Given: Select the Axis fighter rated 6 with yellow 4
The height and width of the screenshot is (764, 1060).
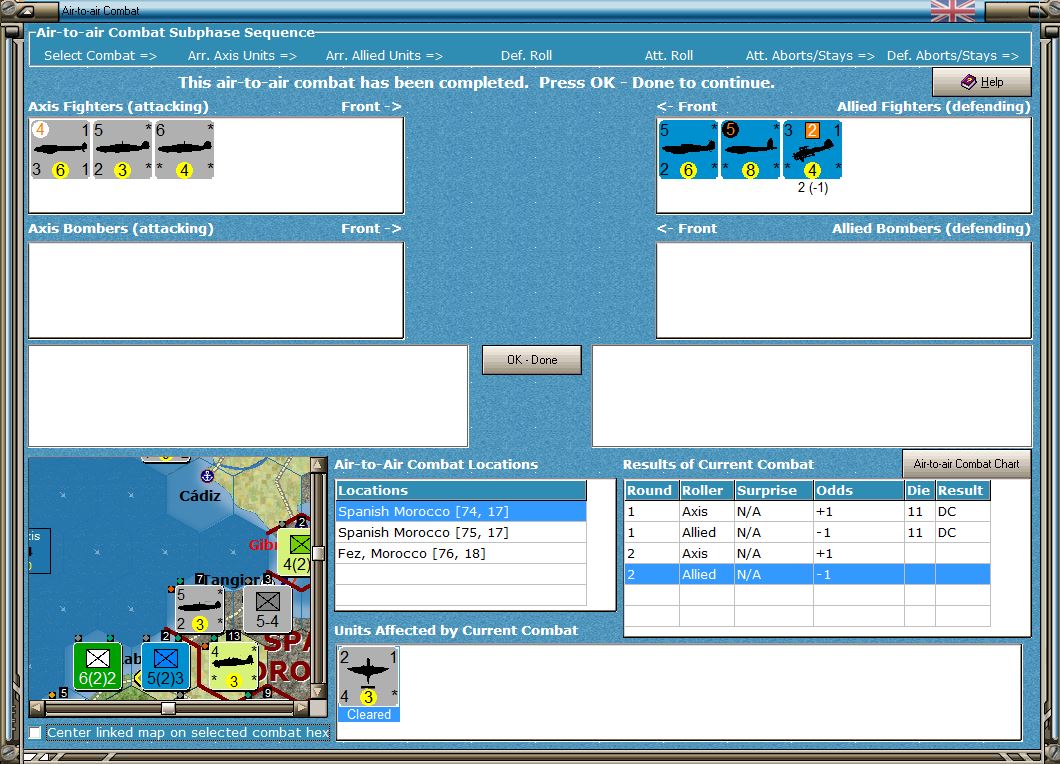Looking at the screenshot, I should (185, 149).
